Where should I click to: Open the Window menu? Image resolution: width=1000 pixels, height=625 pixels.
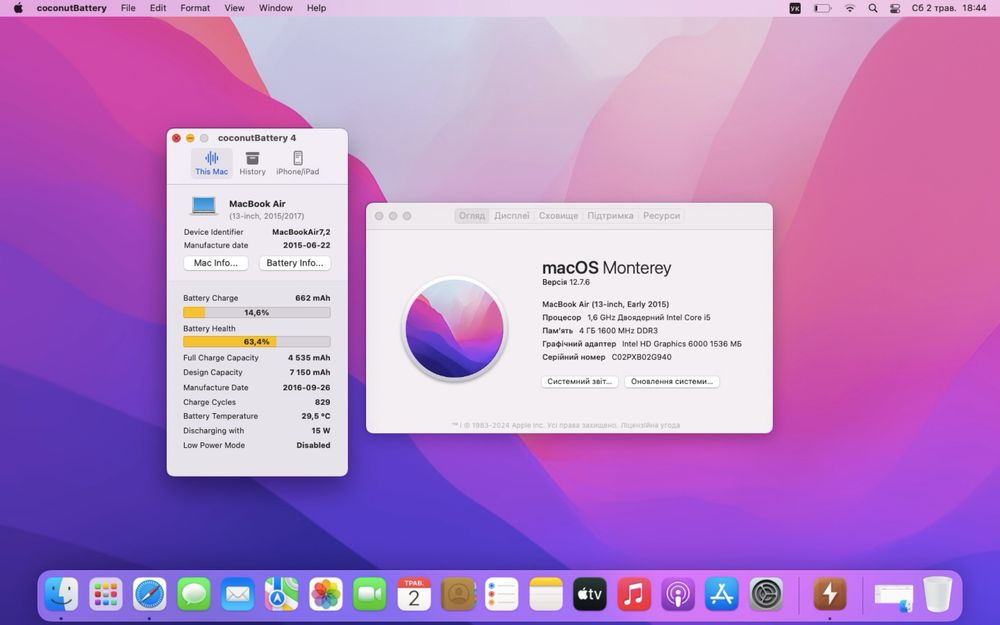coord(276,8)
